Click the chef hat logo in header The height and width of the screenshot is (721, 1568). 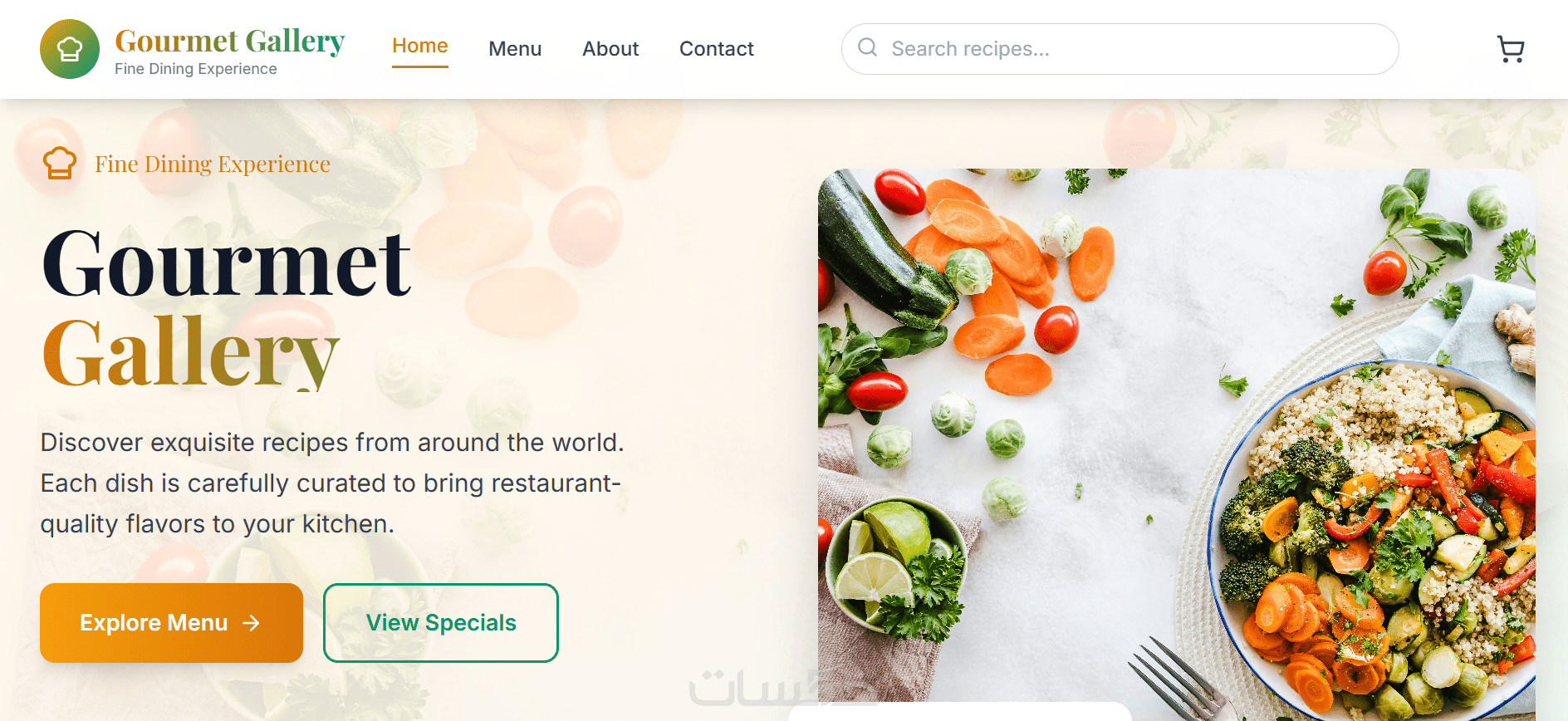[x=70, y=49]
